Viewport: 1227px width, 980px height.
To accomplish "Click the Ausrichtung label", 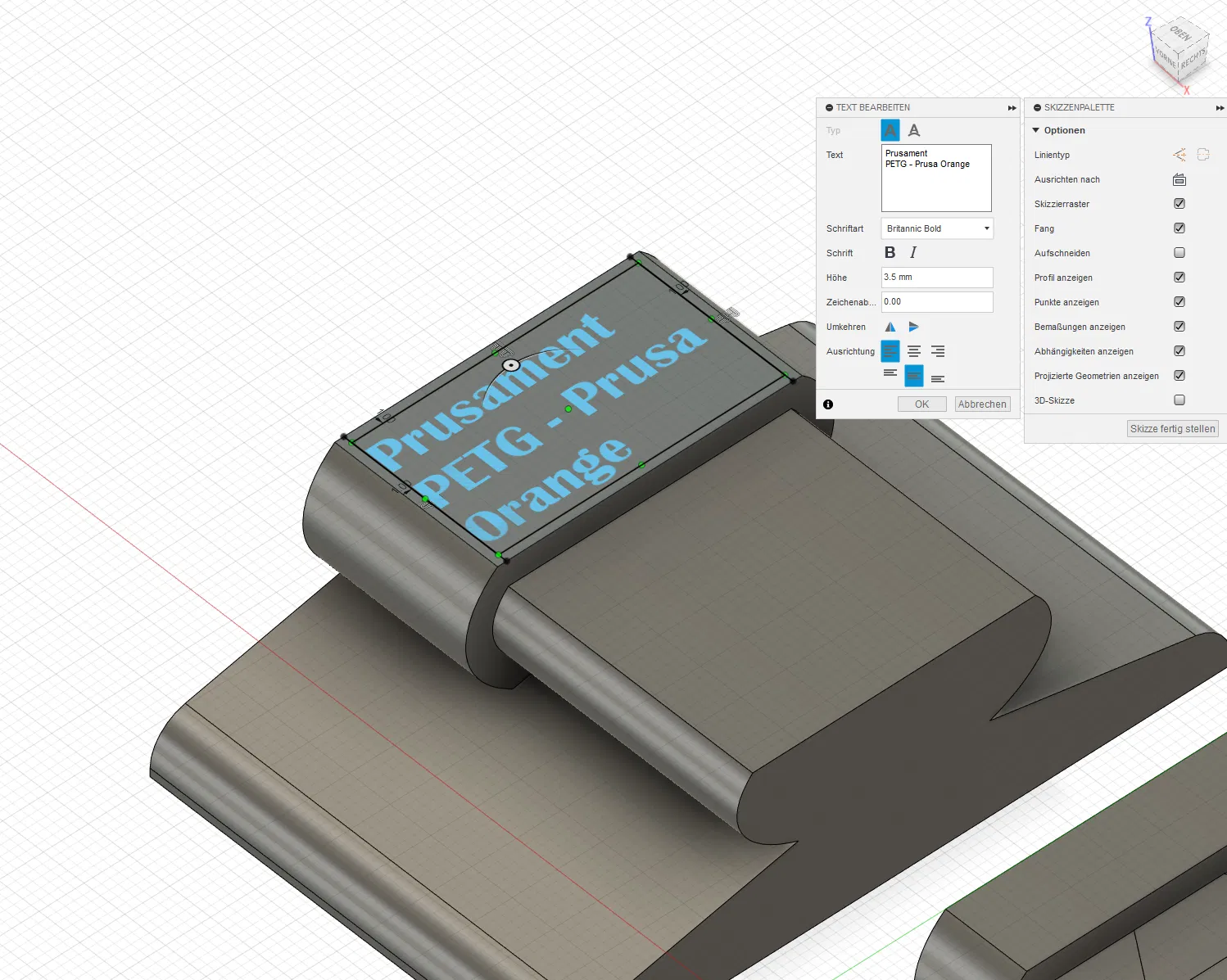I will [x=850, y=351].
